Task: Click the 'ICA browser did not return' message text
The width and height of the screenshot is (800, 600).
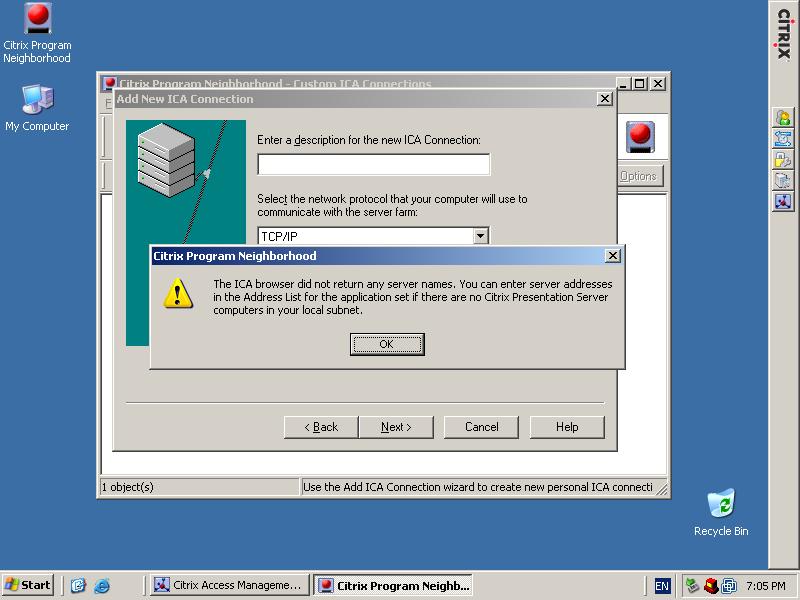Action: [x=413, y=297]
